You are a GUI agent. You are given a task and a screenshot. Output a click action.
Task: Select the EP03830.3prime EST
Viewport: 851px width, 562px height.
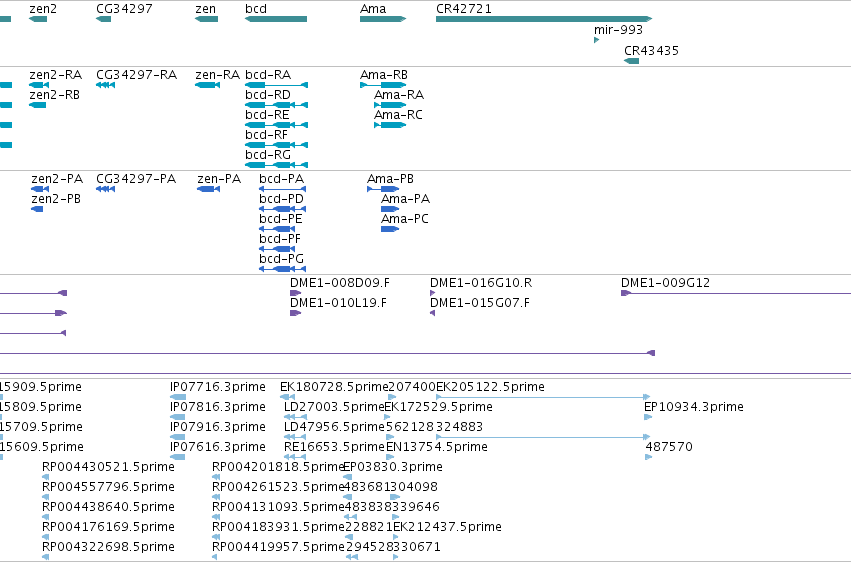coord(348,477)
